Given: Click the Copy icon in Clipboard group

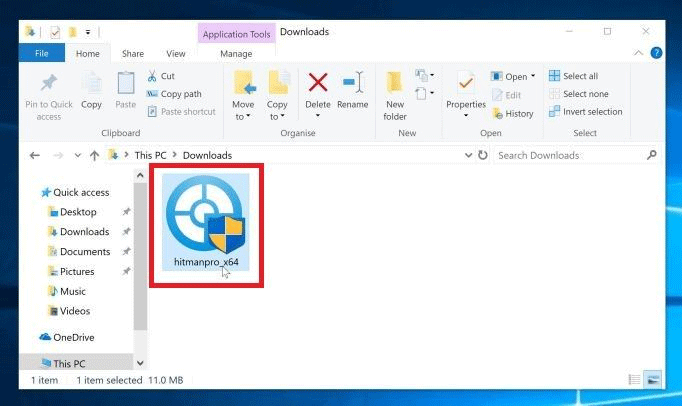Looking at the screenshot, I should pos(91,83).
